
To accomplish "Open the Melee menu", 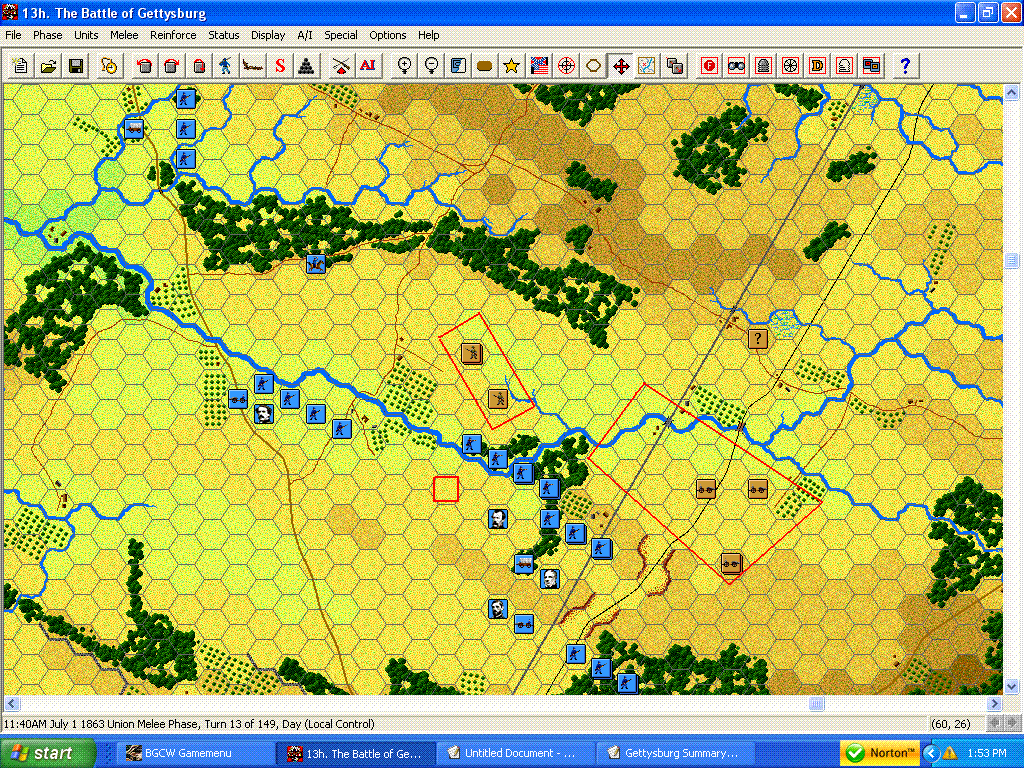I will [x=124, y=35].
